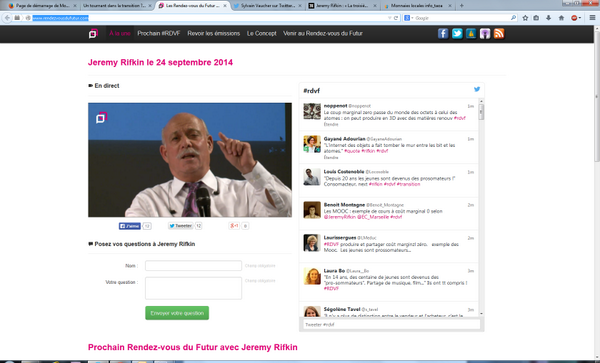
Task: Click the Twitter bird in the #rdvf widget header
Action: (x=477, y=89)
